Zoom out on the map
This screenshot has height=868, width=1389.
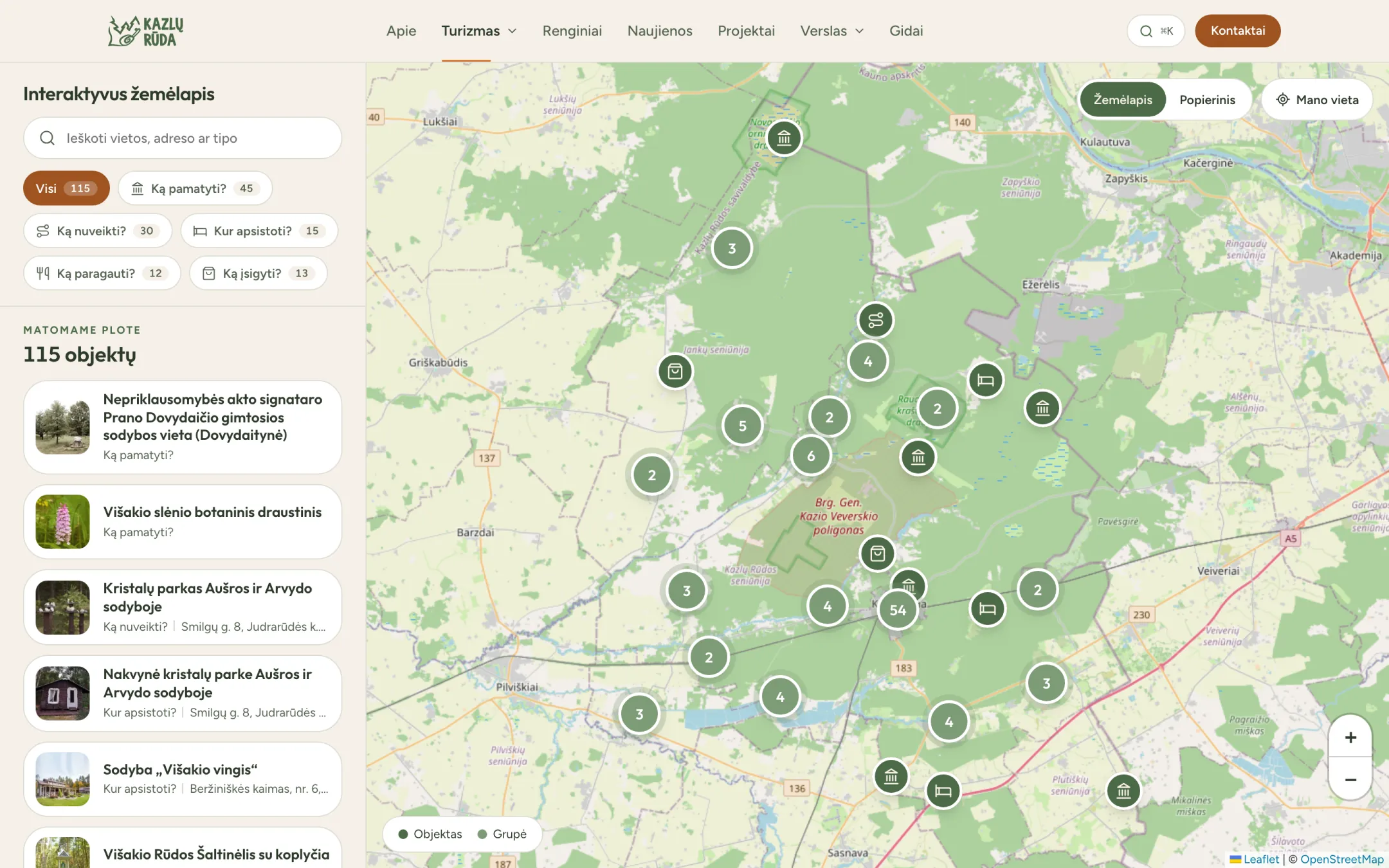point(1350,779)
